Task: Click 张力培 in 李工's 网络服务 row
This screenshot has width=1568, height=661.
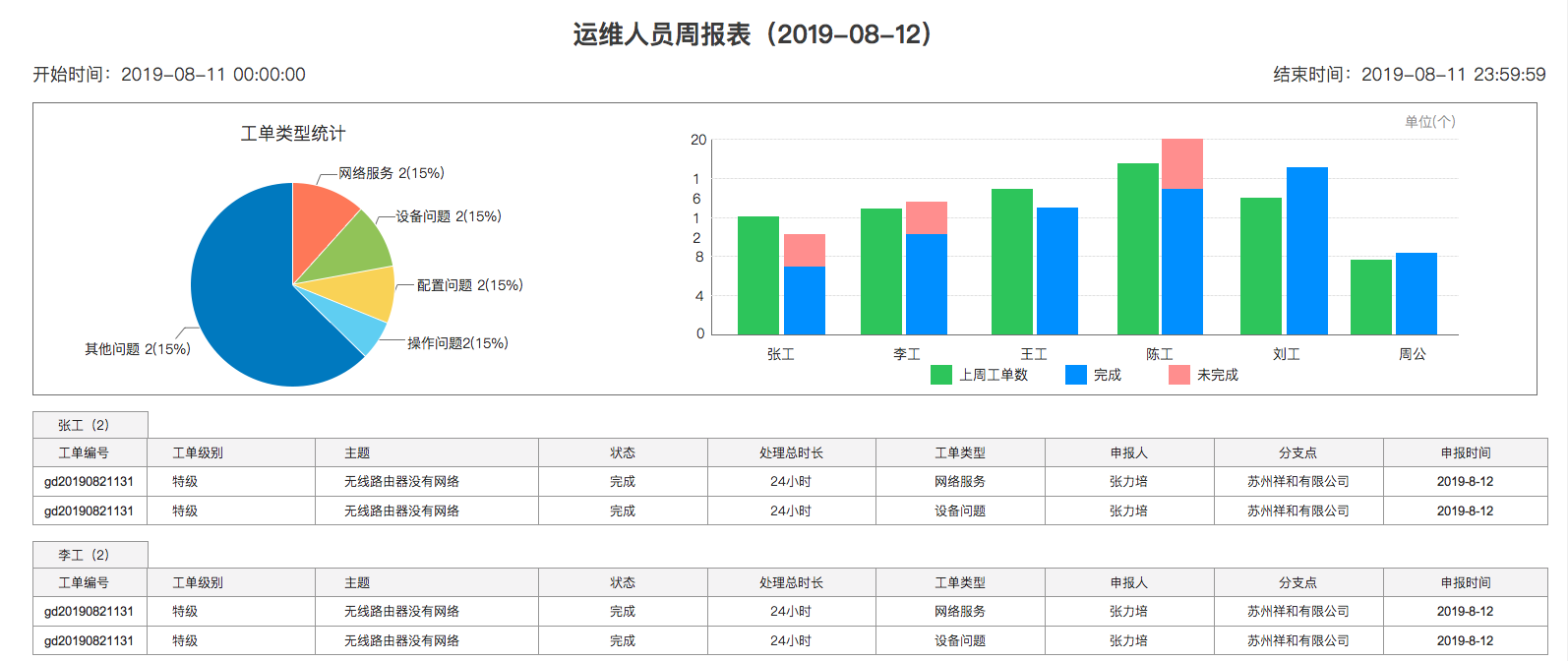Action: click(x=1129, y=612)
